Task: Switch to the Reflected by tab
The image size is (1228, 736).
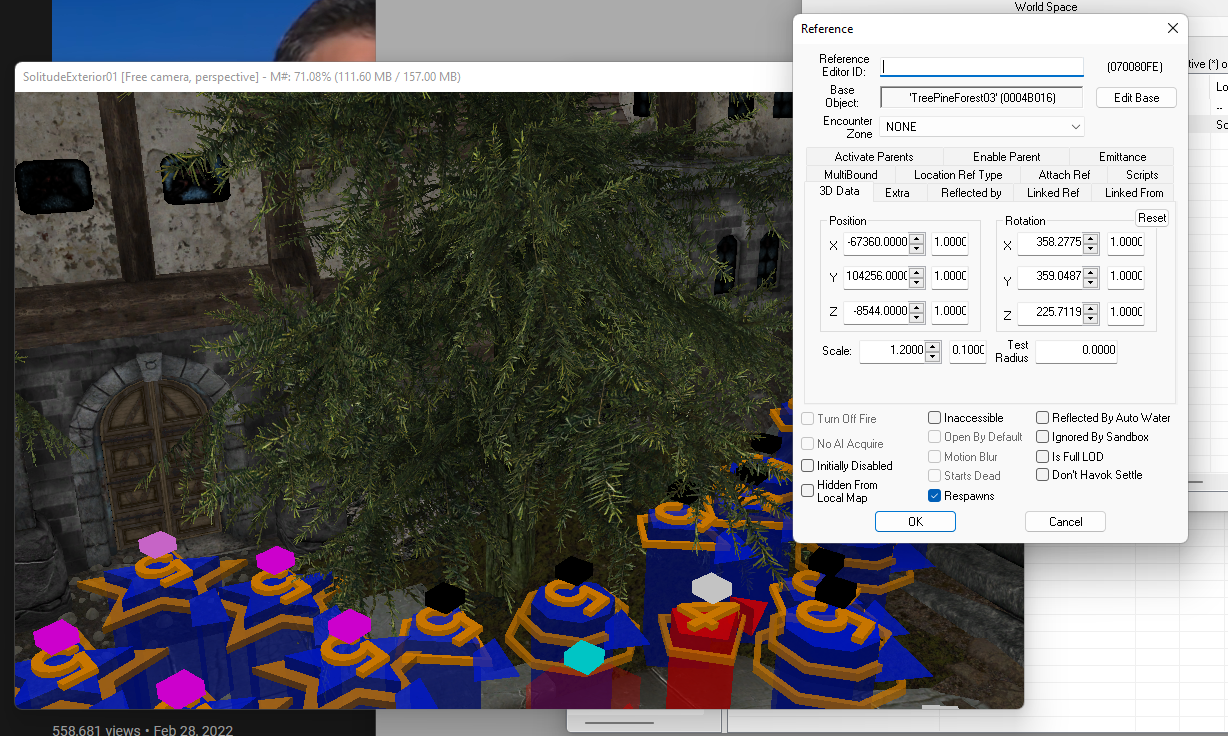Action: (x=971, y=193)
